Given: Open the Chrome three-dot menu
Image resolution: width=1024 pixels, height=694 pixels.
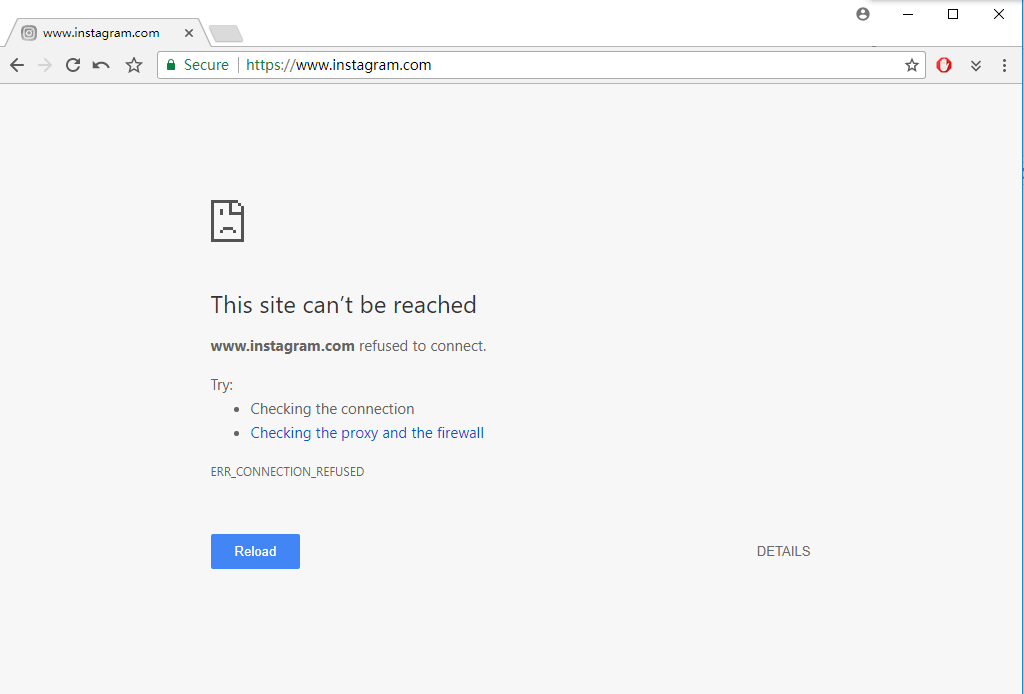Looking at the screenshot, I should pyautogui.click(x=1004, y=65).
